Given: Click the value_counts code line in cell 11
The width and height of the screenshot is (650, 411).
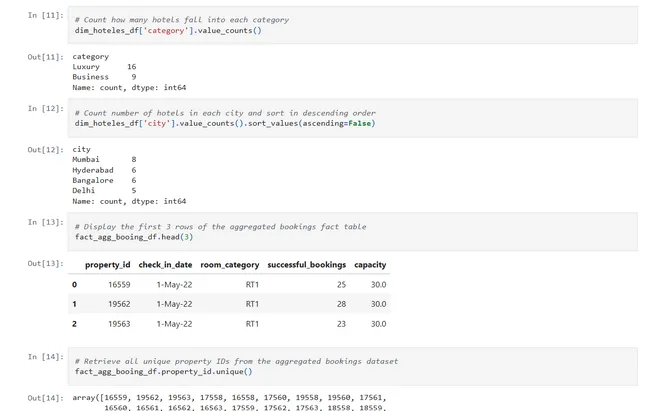Looking at the screenshot, I should tap(168, 30).
